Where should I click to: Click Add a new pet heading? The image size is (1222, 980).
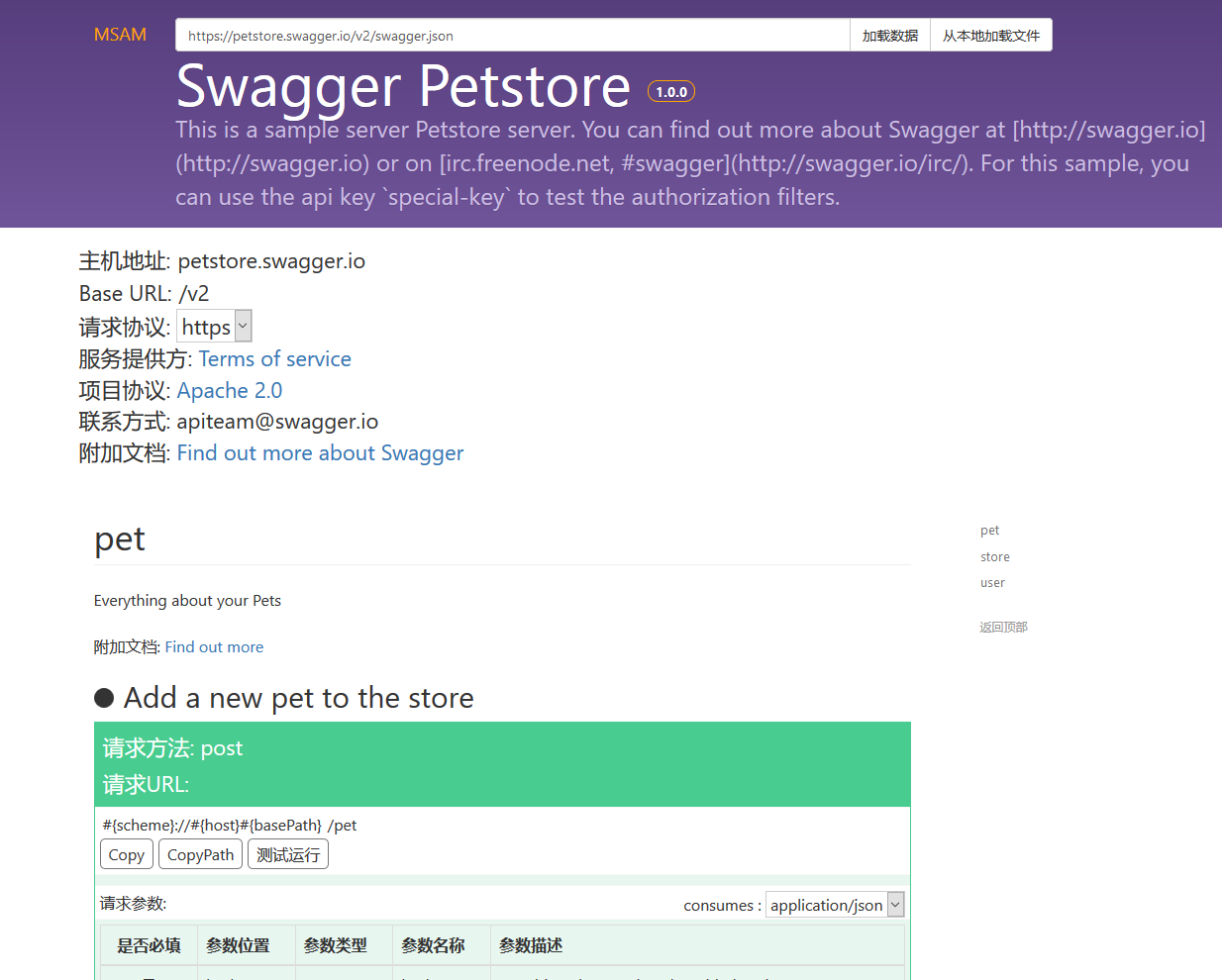298,698
